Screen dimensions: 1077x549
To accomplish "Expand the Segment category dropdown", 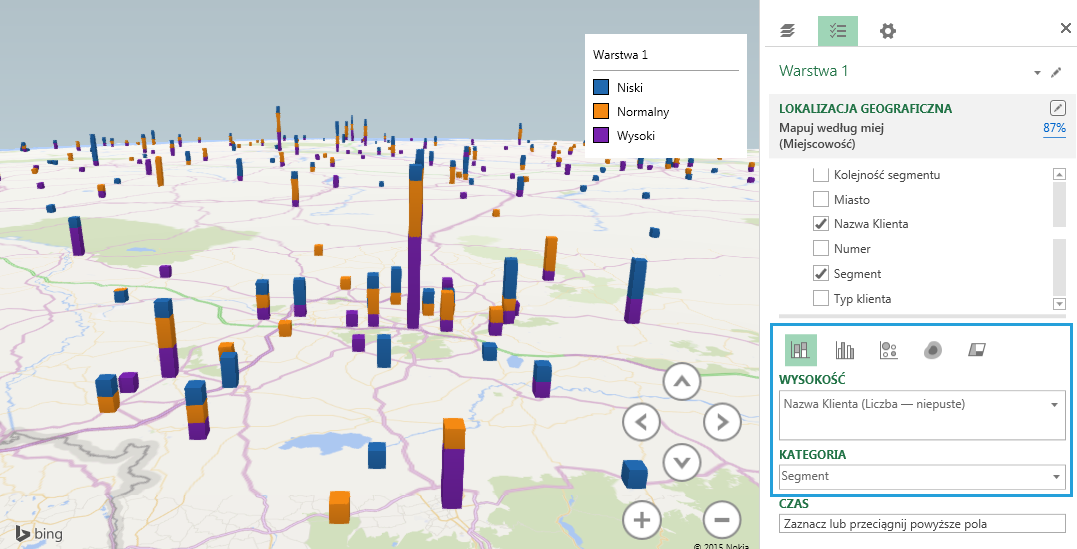I will (1056, 477).
